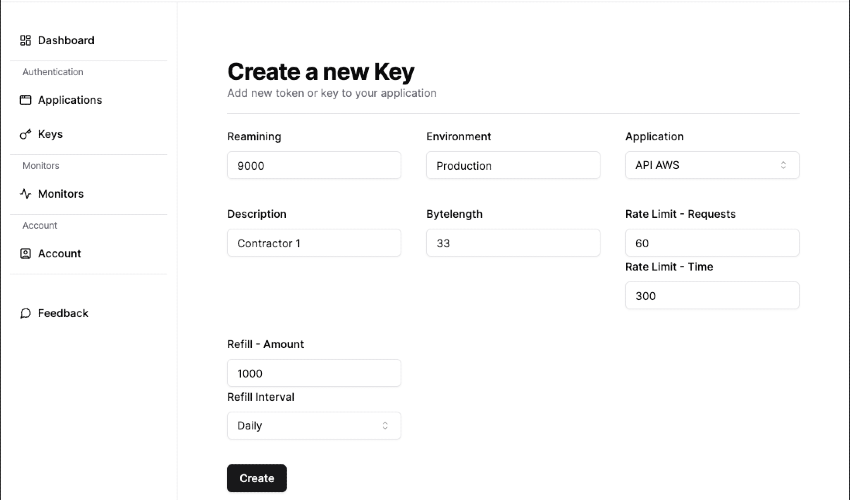Screen dimensions: 850x500
Task: Click the Account profile icon
Action: [x=25, y=253]
